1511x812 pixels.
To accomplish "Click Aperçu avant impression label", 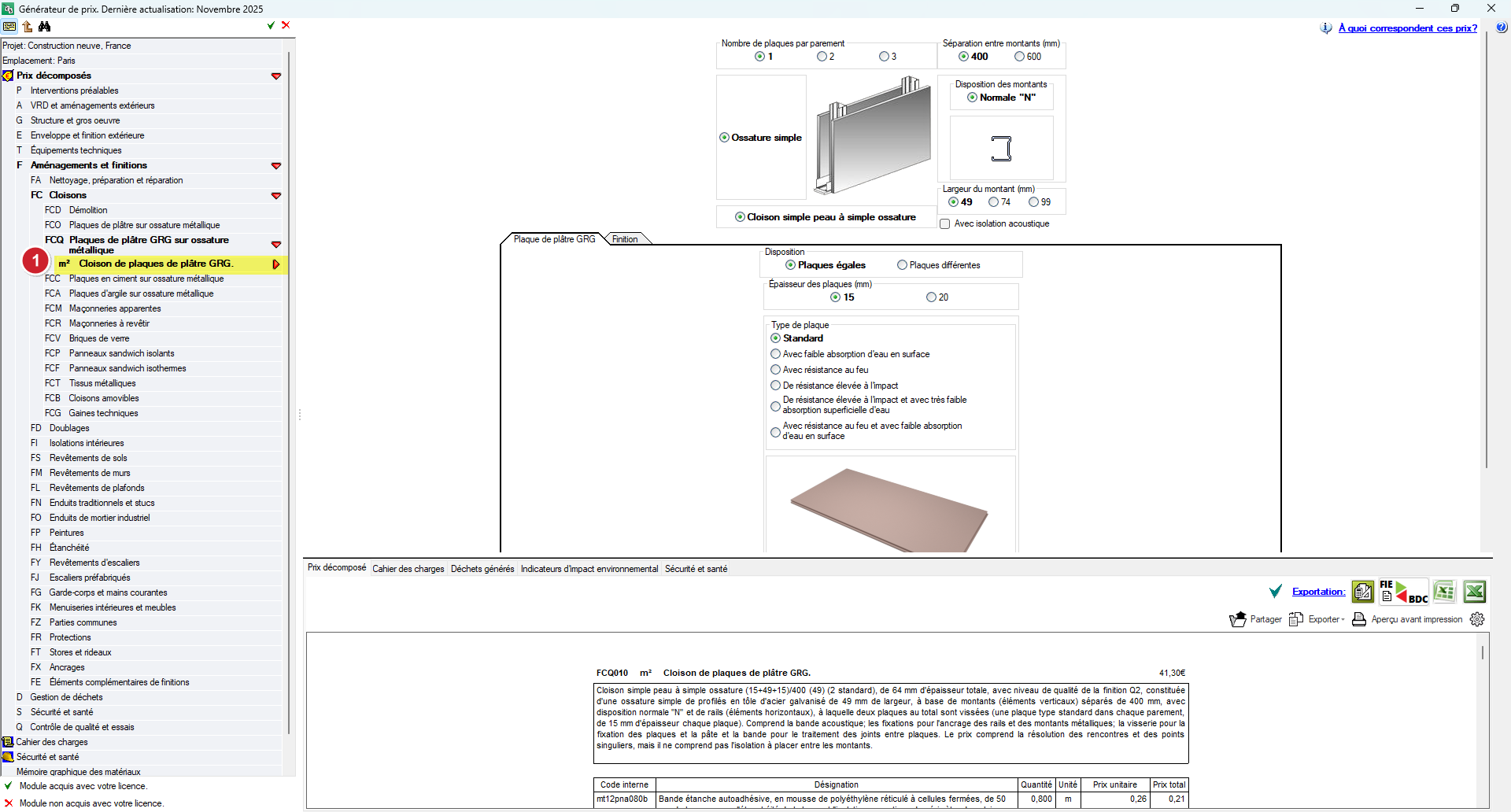I will [1417, 619].
